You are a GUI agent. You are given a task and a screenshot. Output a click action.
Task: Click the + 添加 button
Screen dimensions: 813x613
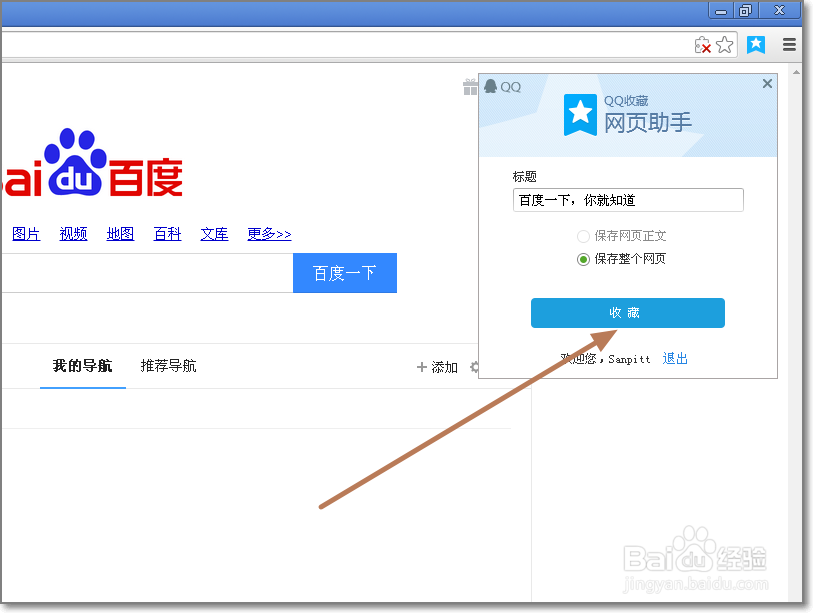point(437,367)
